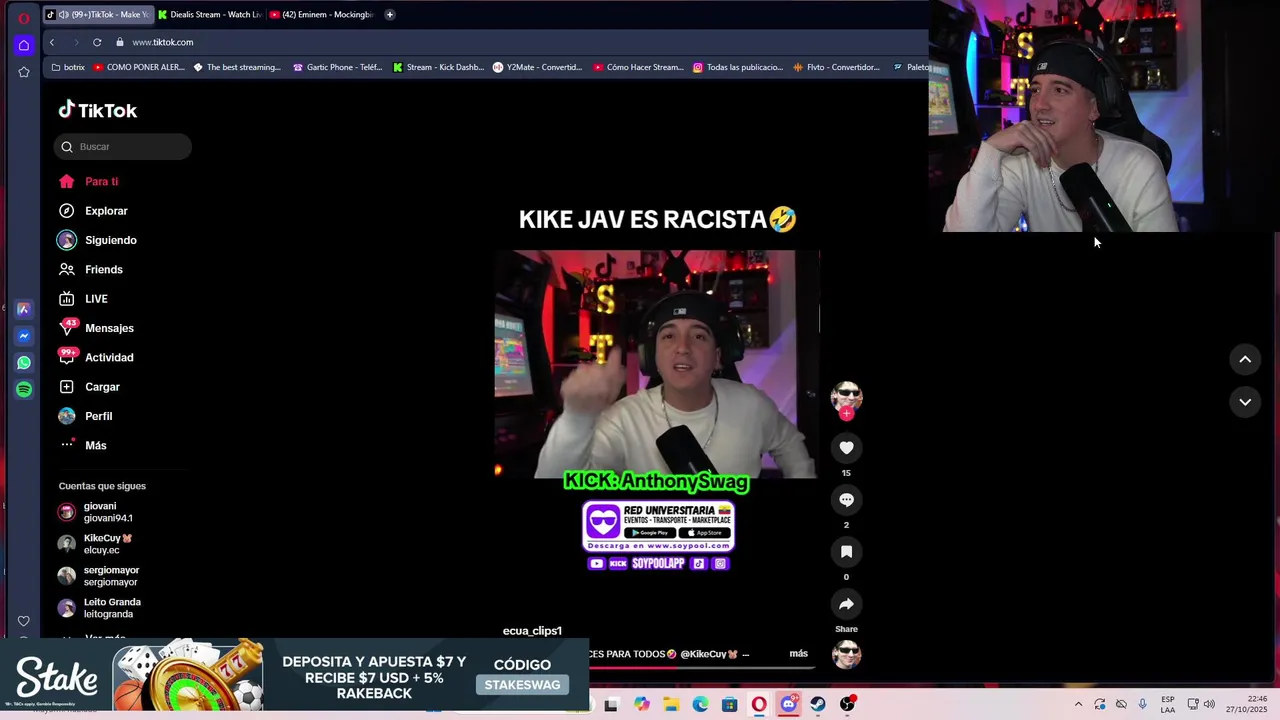The height and width of the screenshot is (720, 1280).
Task: Like the video with heart icon
Action: click(846, 448)
